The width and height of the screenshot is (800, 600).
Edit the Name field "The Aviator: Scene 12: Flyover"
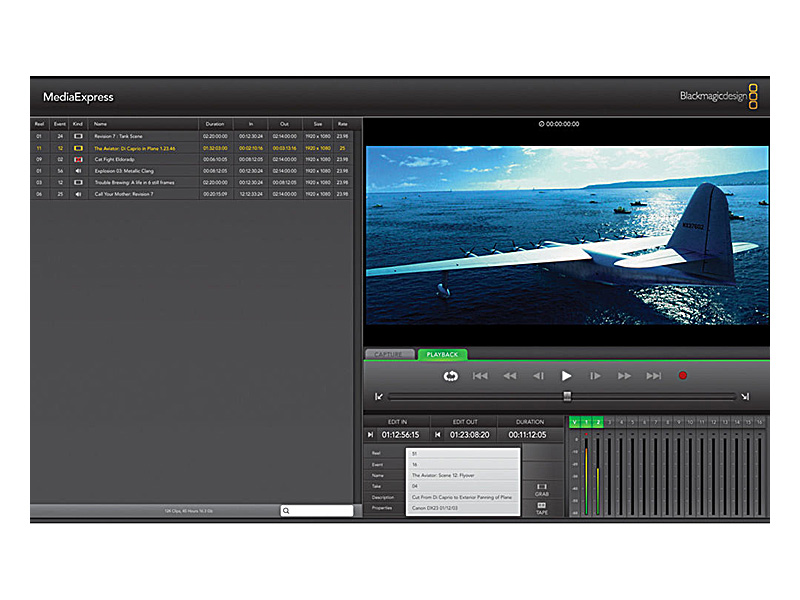(x=463, y=476)
